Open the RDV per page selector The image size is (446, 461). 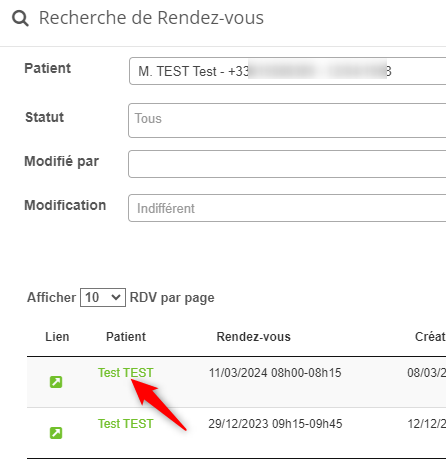tap(103, 297)
